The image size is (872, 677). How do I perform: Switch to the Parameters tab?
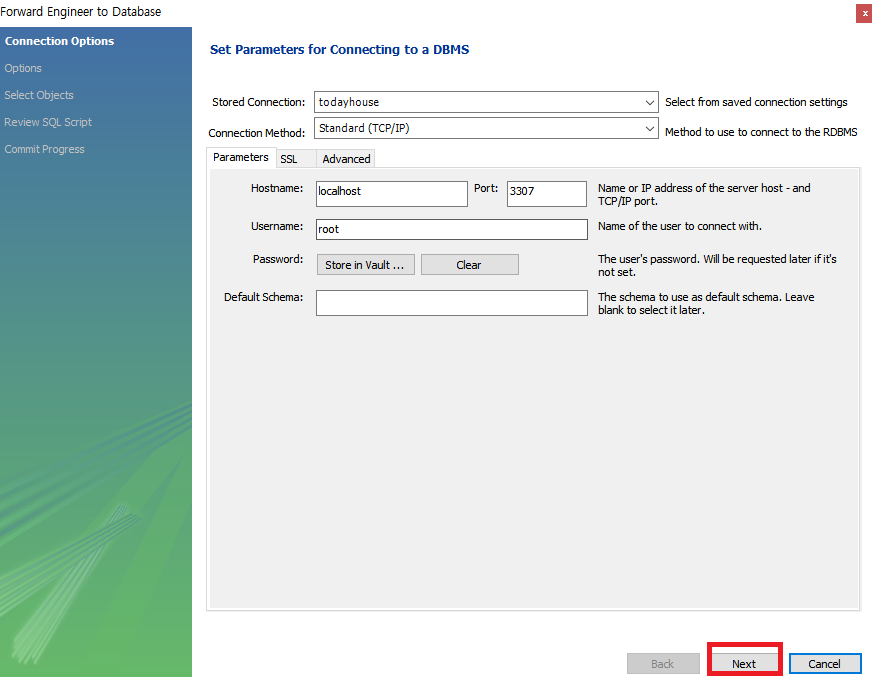pyautogui.click(x=241, y=157)
